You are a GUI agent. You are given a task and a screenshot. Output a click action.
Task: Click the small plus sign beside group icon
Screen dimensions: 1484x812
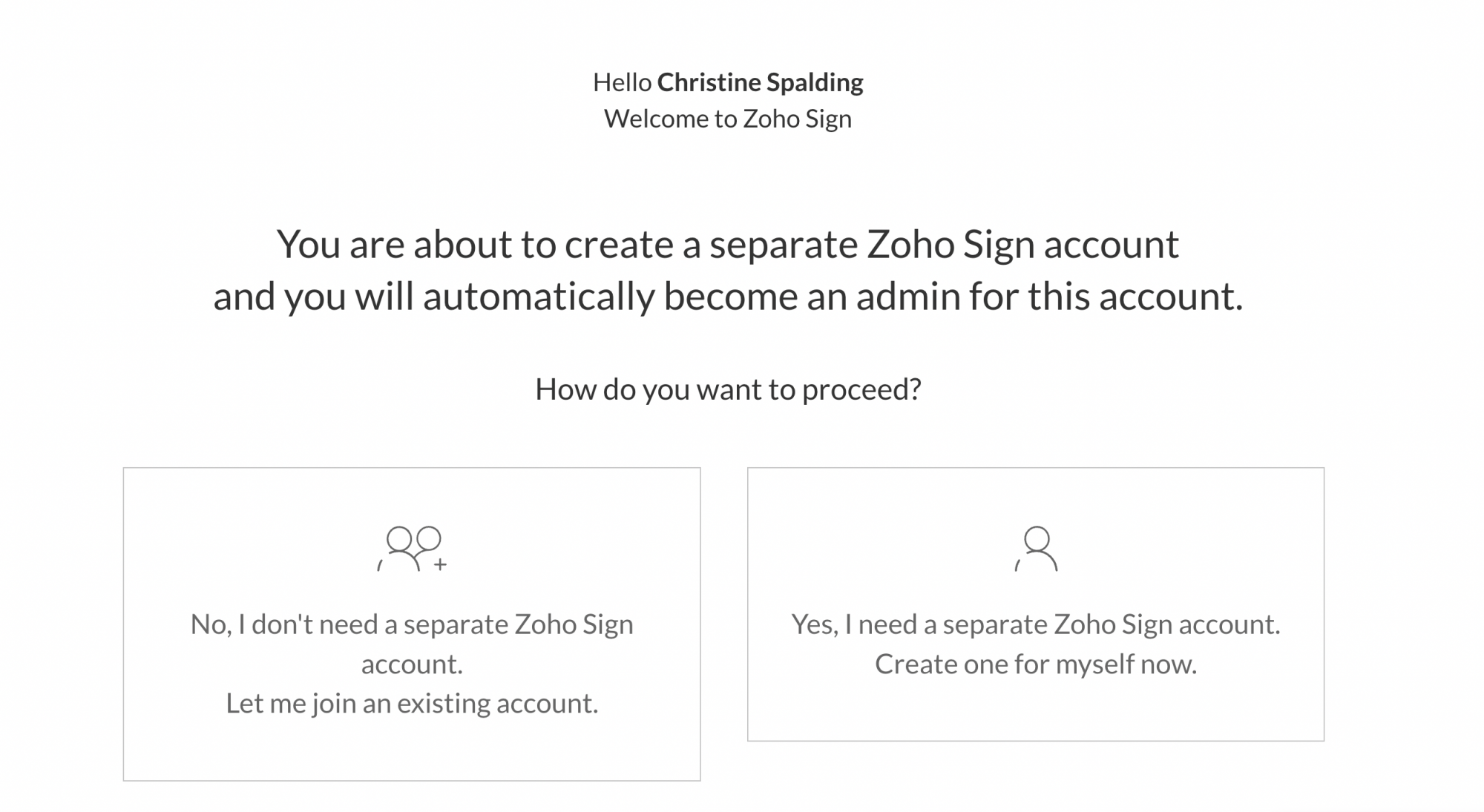click(441, 564)
